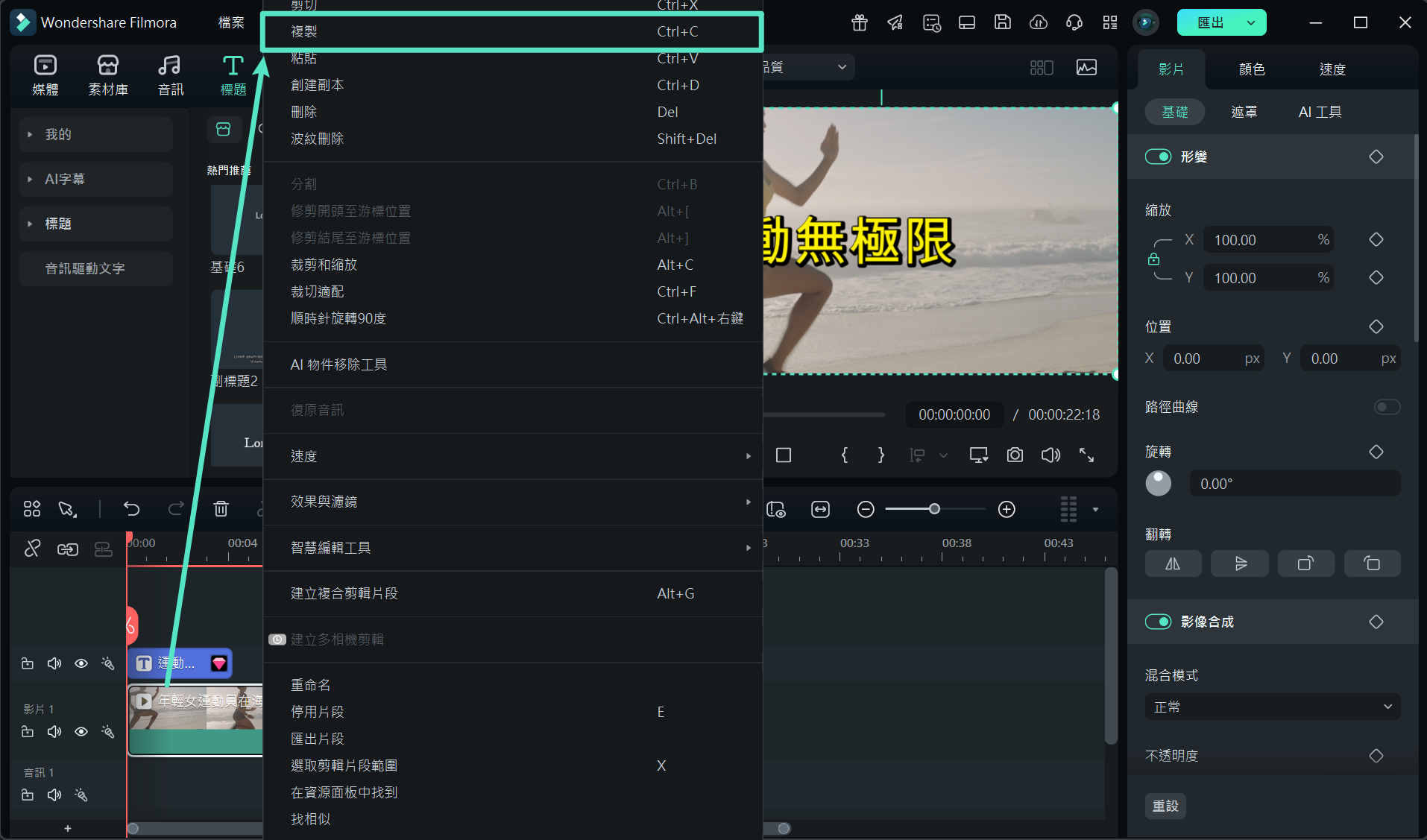Click the paper-plane share icon
The width and height of the screenshot is (1427, 840).
tap(895, 22)
